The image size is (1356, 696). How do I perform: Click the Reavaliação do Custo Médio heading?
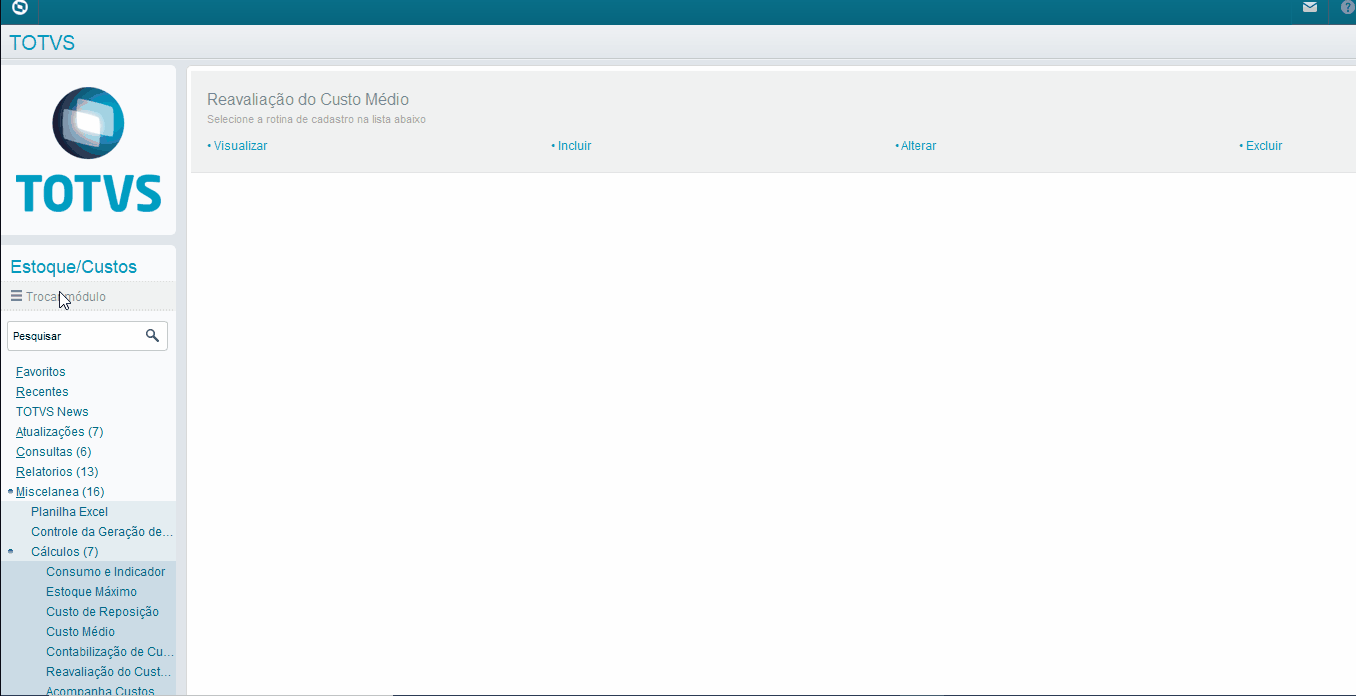coord(308,100)
